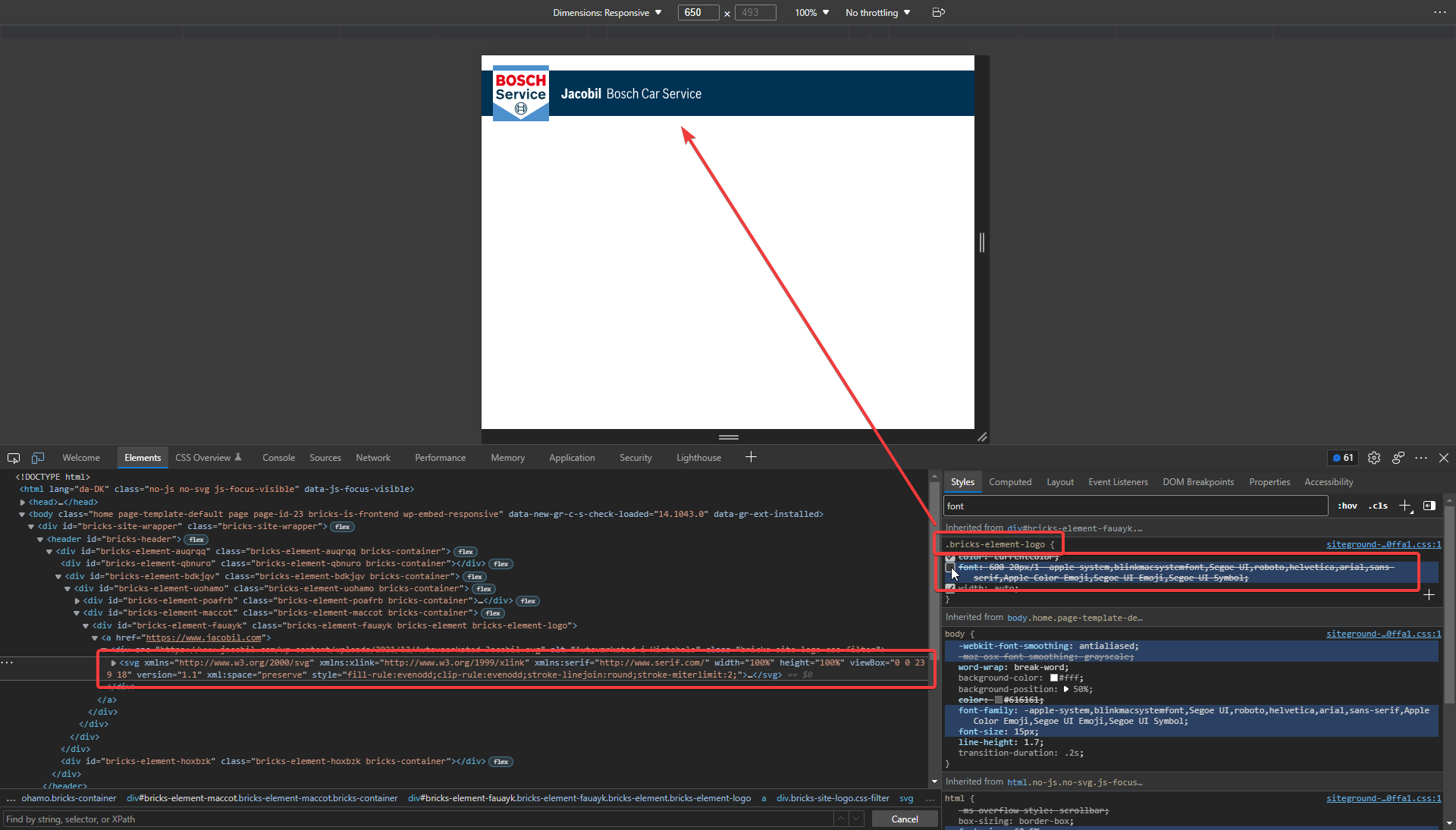1456x830 pixels.
Task: Open the 100% zoom dropdown
Action: [x=811, y=12]
